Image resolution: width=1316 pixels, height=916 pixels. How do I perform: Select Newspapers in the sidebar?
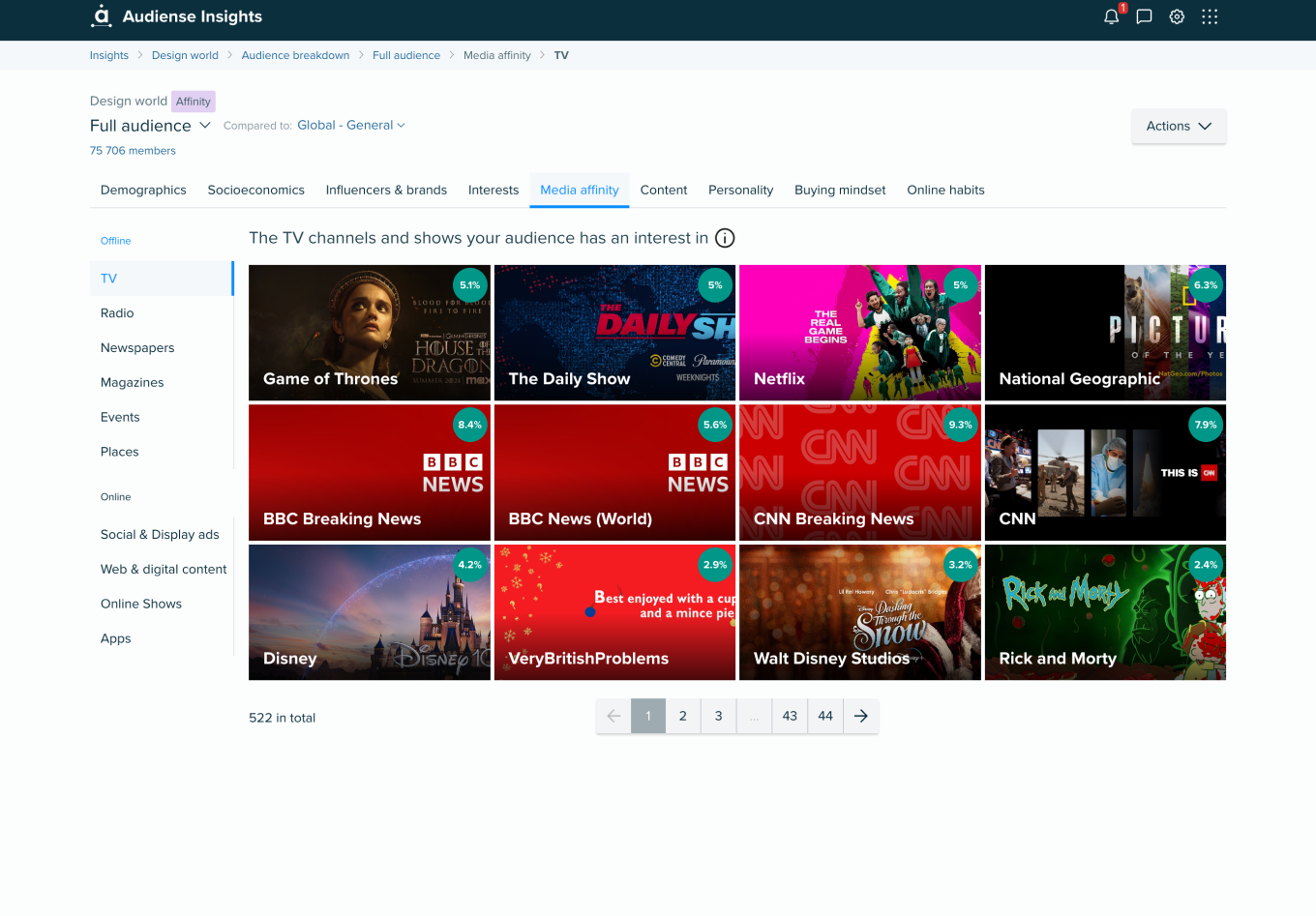tap(162, 348)
